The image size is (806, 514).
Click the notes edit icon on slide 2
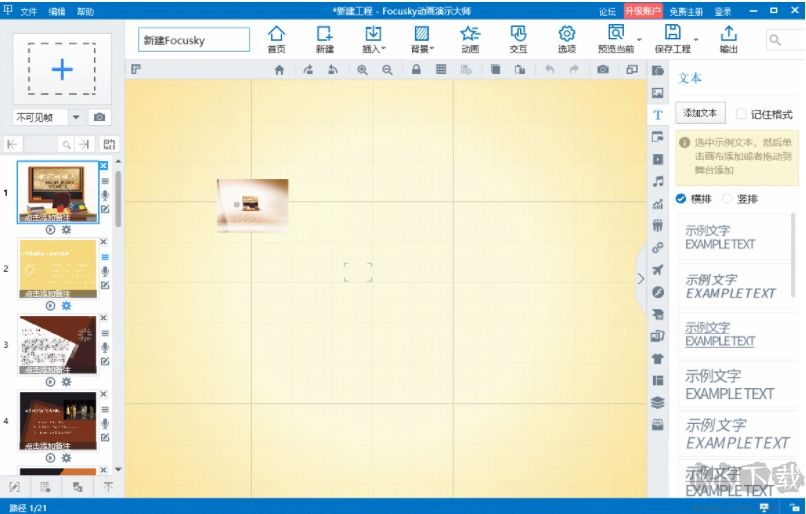[x=105, y=285]
